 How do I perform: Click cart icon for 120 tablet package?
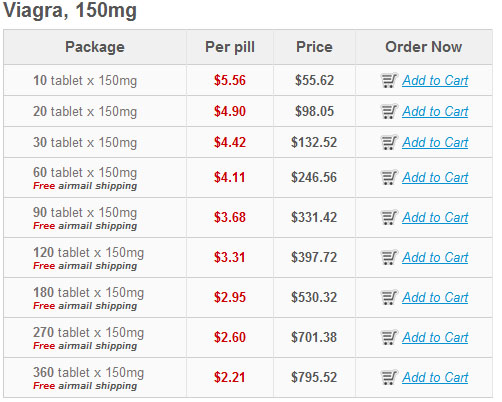(389, 257)
